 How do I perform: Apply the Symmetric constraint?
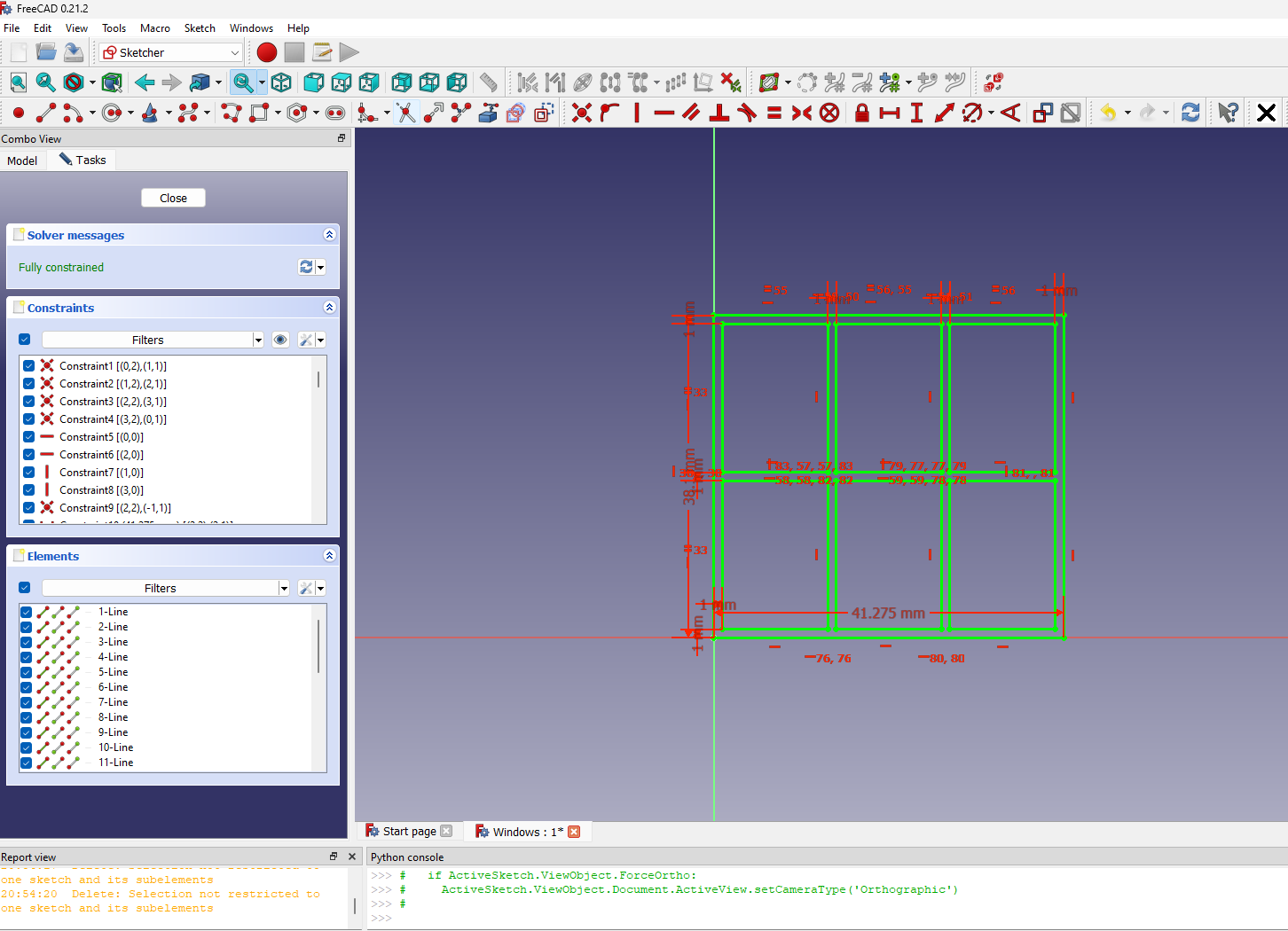coord(802,113)
